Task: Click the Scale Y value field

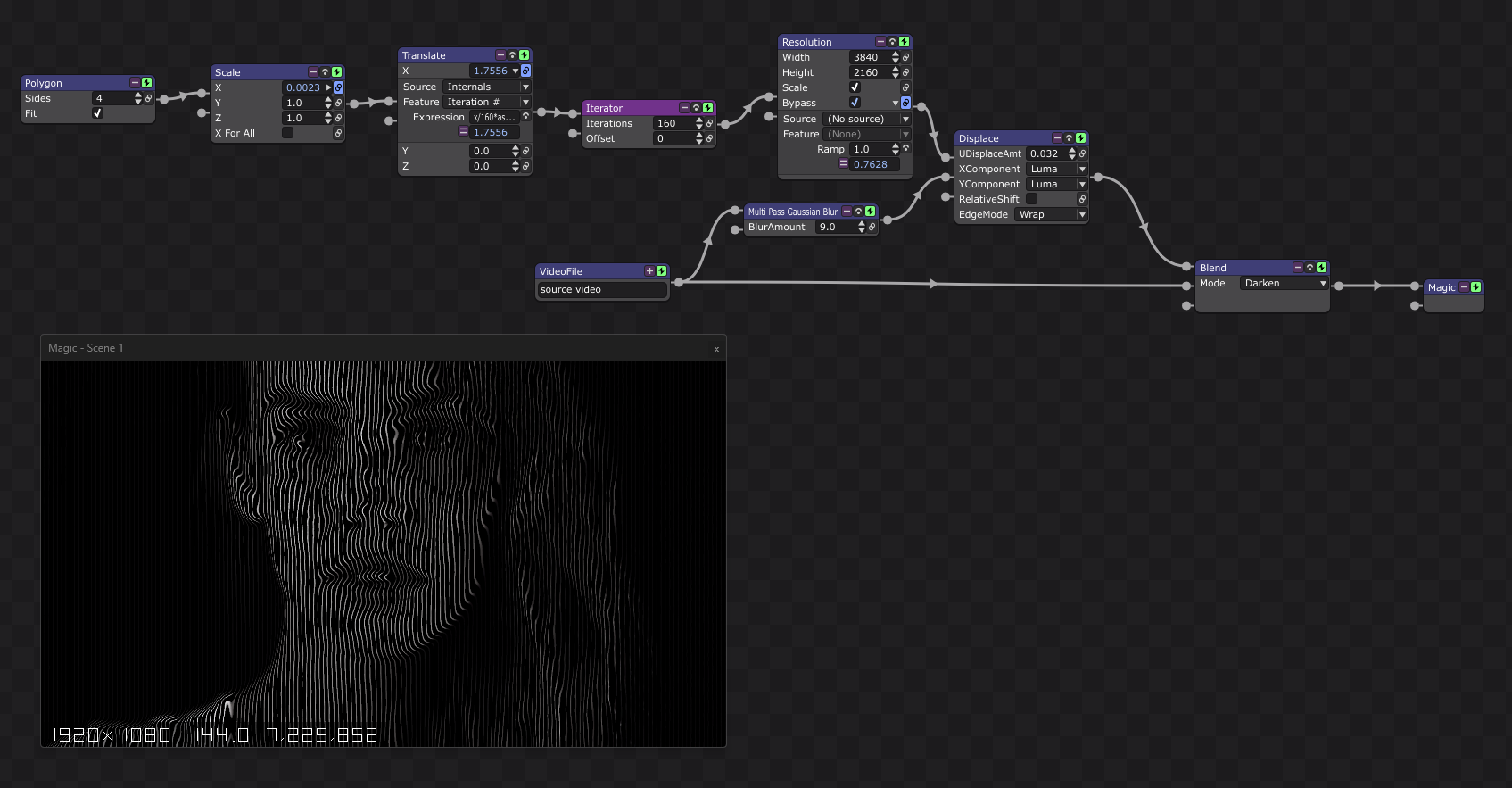Action: coord(302,103)
